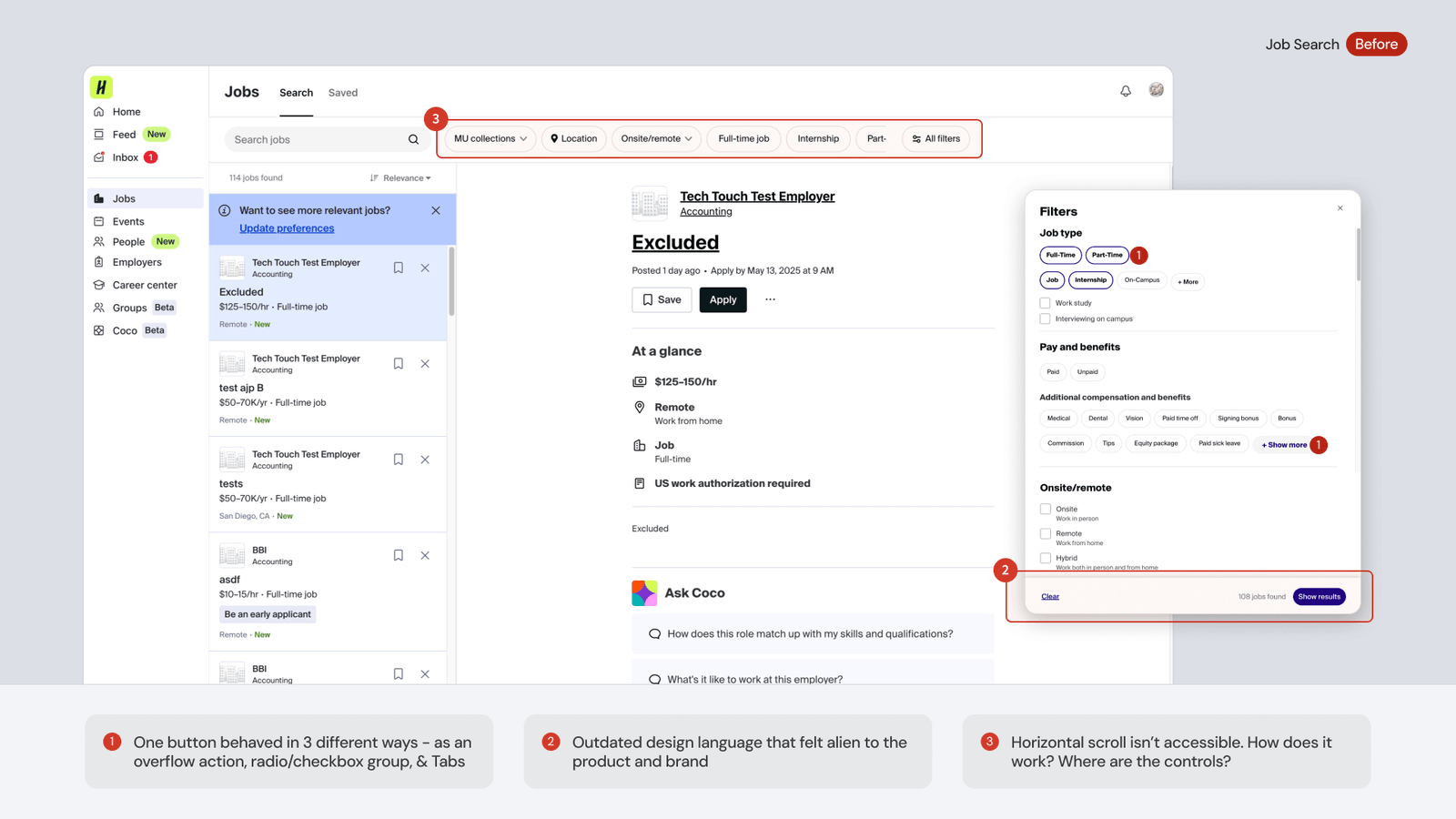Apply to the Excluded job
The height and width of the screenshot is (819, 1456).
[x=723, y=300]
